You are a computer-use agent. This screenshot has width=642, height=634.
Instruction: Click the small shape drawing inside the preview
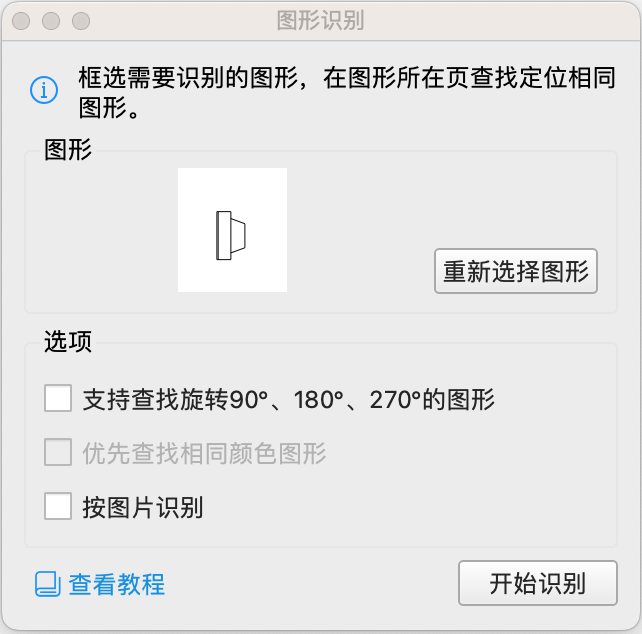[x=231, y=236]
